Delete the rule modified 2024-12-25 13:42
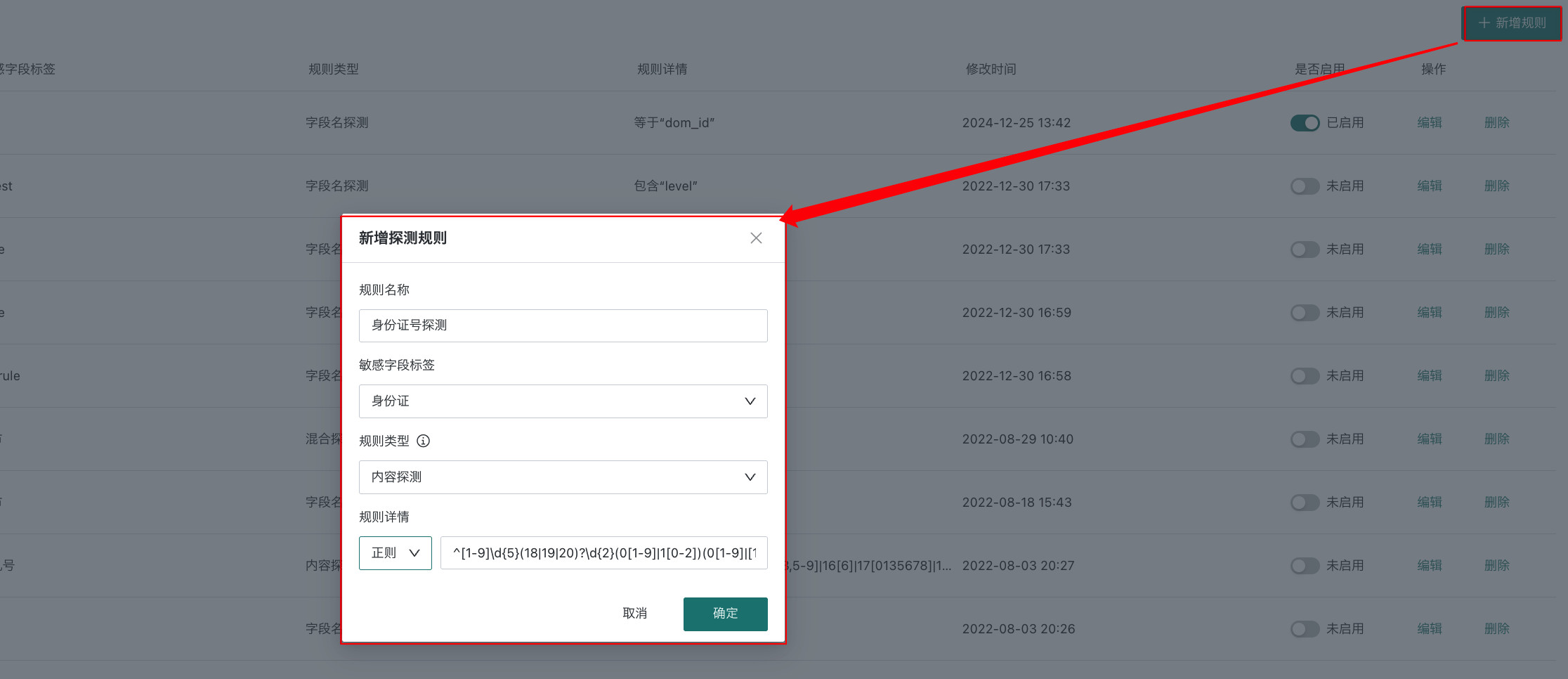This screenshot has height=679, width=1568. pos(1496,123)
